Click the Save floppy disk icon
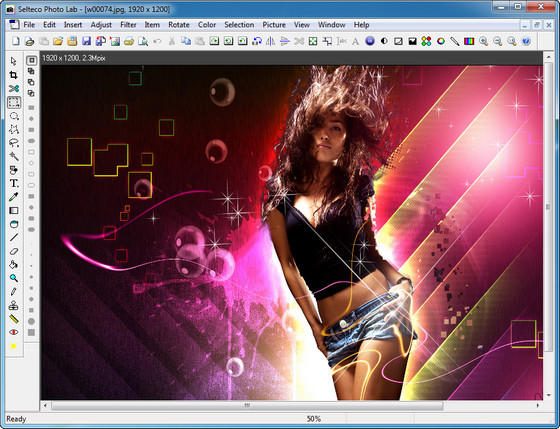The image size is (560, 429). coord(86,41)
